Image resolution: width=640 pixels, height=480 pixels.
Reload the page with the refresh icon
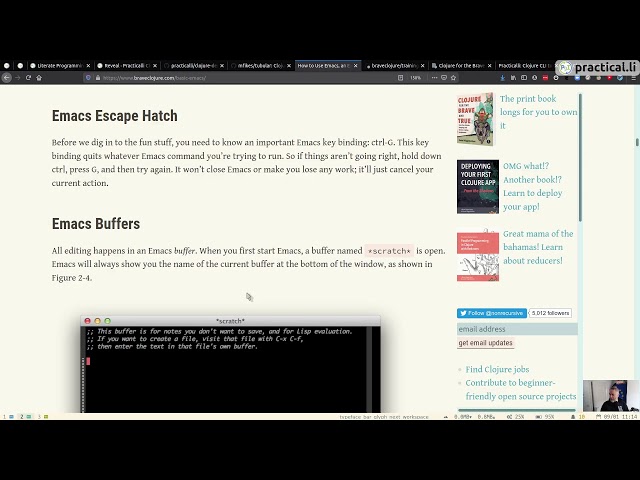pyautogui.click(x=28, y=78)
